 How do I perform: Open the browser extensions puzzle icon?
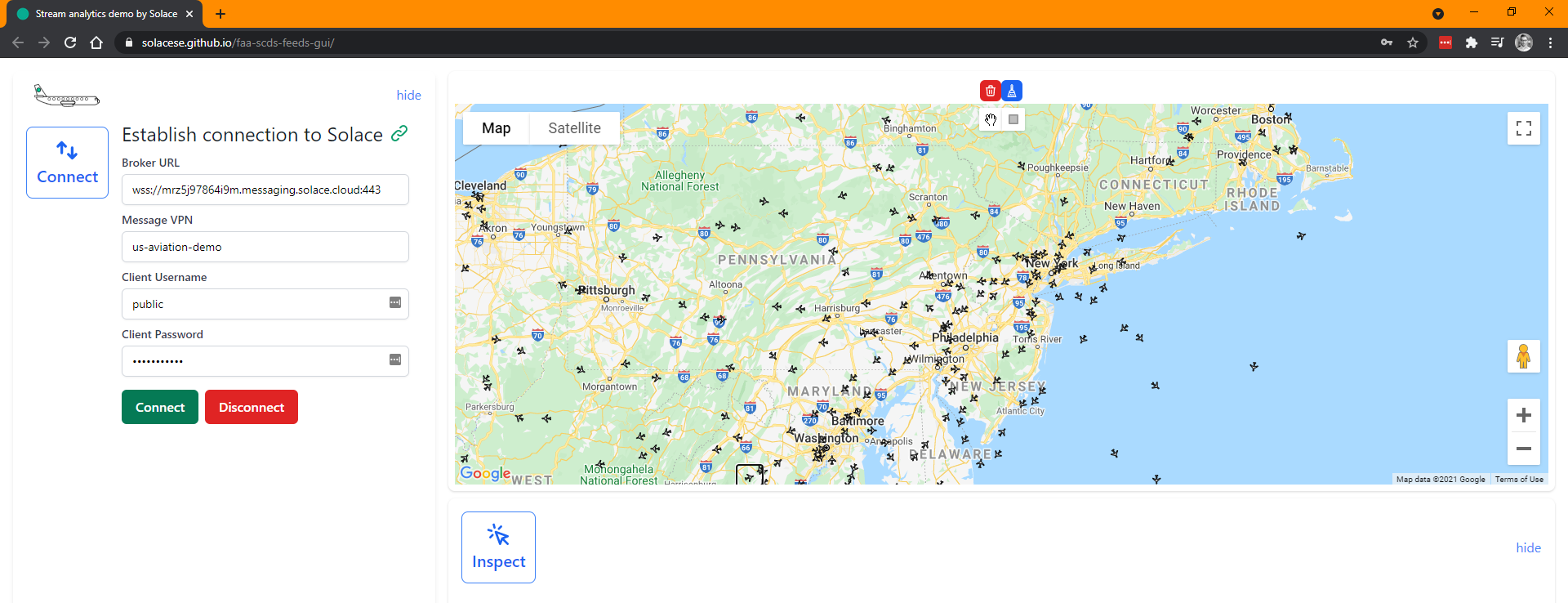[x=1471, y=42]
